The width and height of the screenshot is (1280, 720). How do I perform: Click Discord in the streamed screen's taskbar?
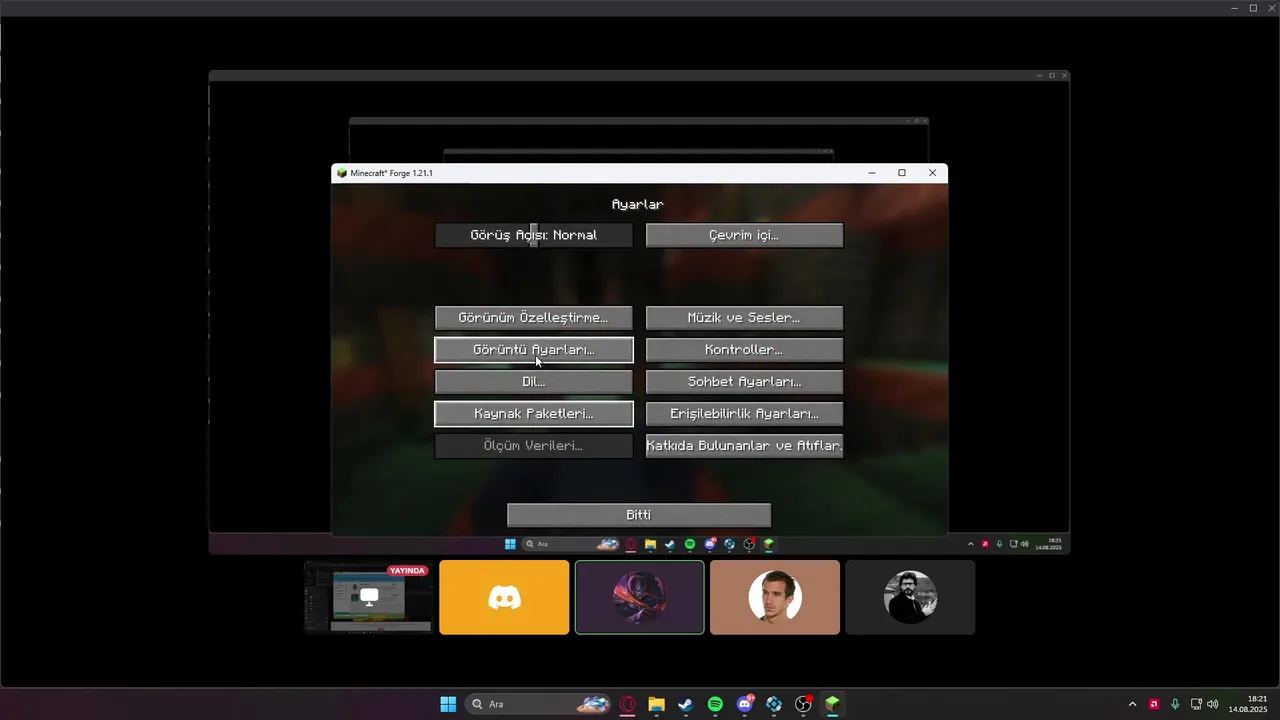point(710,544)
